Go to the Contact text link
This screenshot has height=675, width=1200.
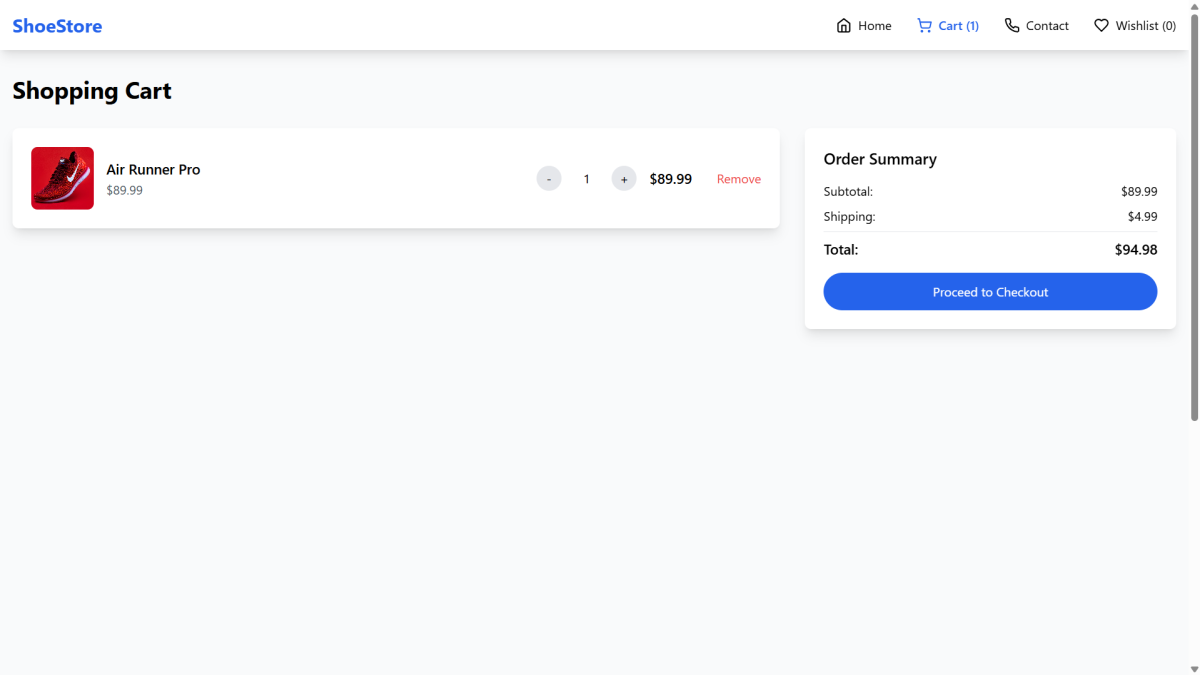1047,26
